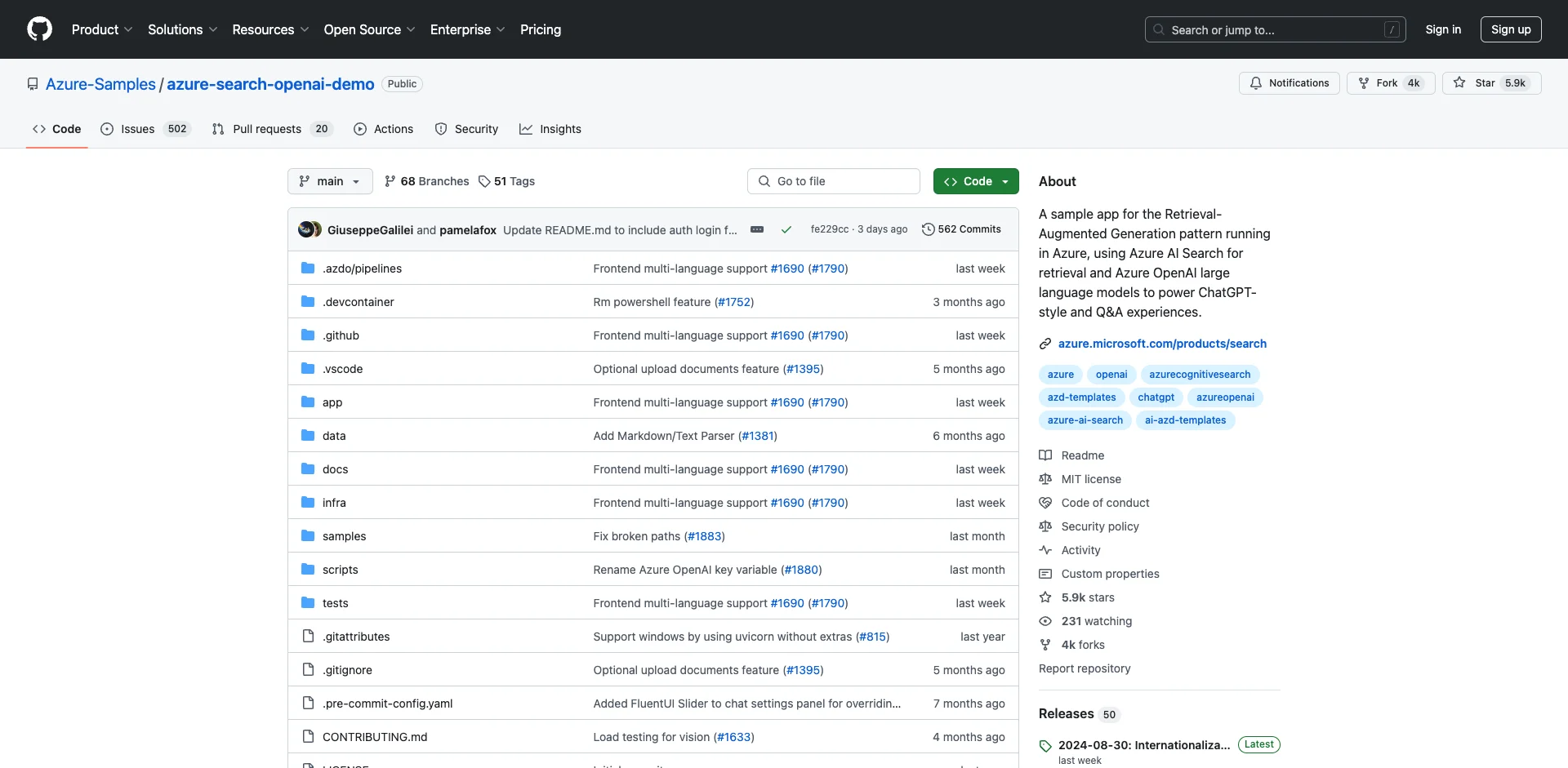1568x768 pixels.
Task: Expand commit message ellipsis icon
Action: click(x=757, y=229)
